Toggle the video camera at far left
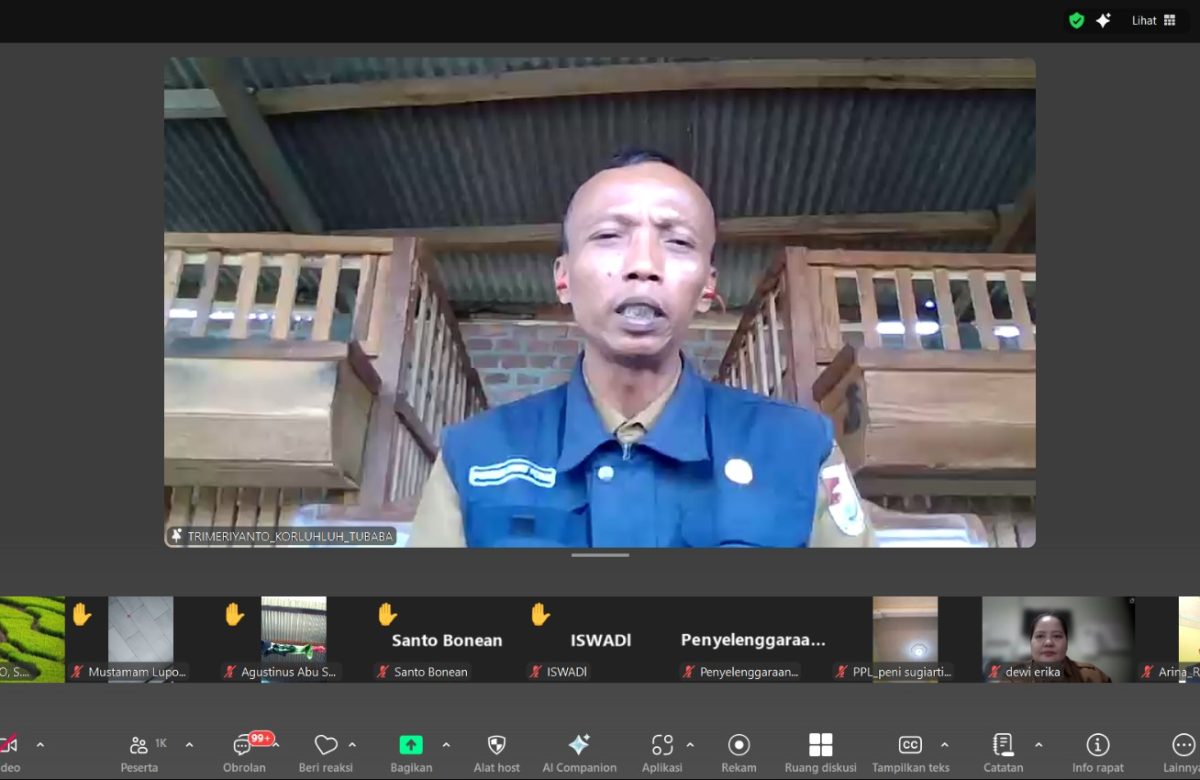The width and height of the screenshot is (1200, 780). point(8,745)
